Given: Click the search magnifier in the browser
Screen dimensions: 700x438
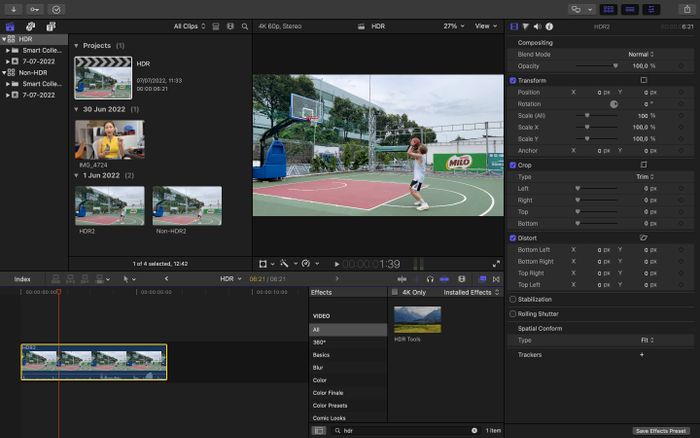Looking at the screenshot, I should (244, 26).
